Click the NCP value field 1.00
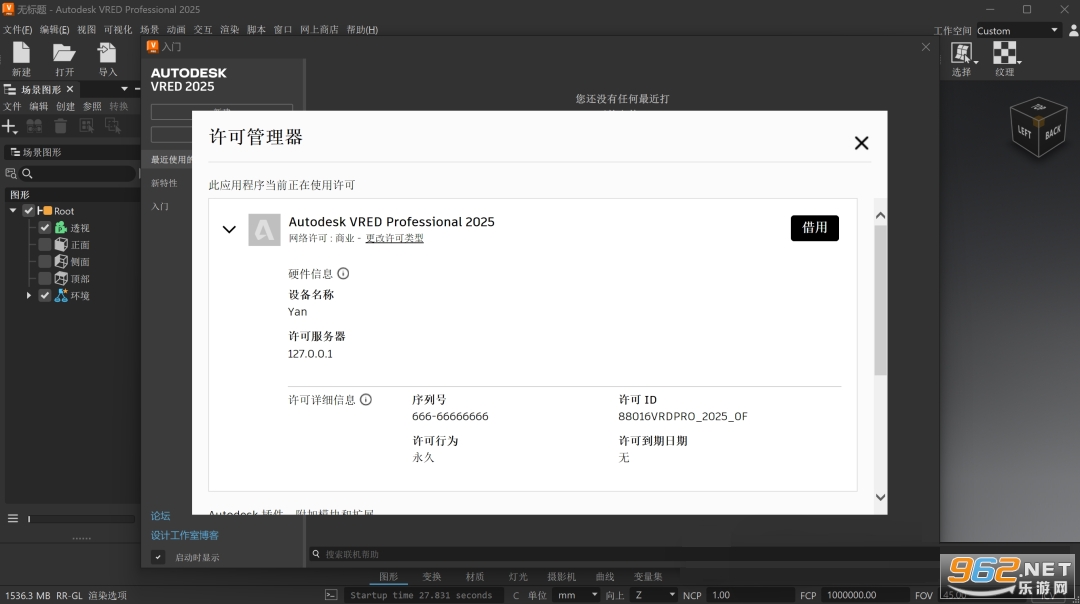This screenshot has height=604, width=1080. pyautogui.click(x=751, y=595)
